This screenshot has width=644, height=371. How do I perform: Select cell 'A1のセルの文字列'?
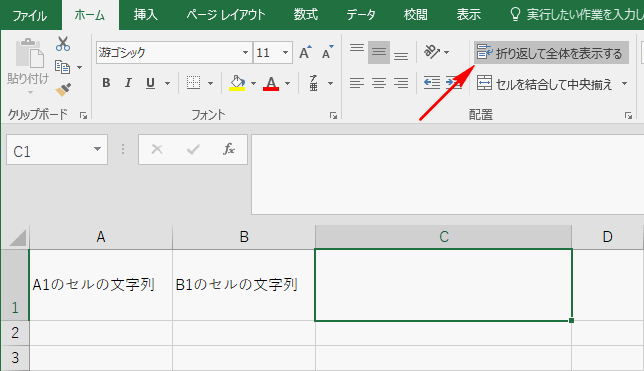click(101, 285)
